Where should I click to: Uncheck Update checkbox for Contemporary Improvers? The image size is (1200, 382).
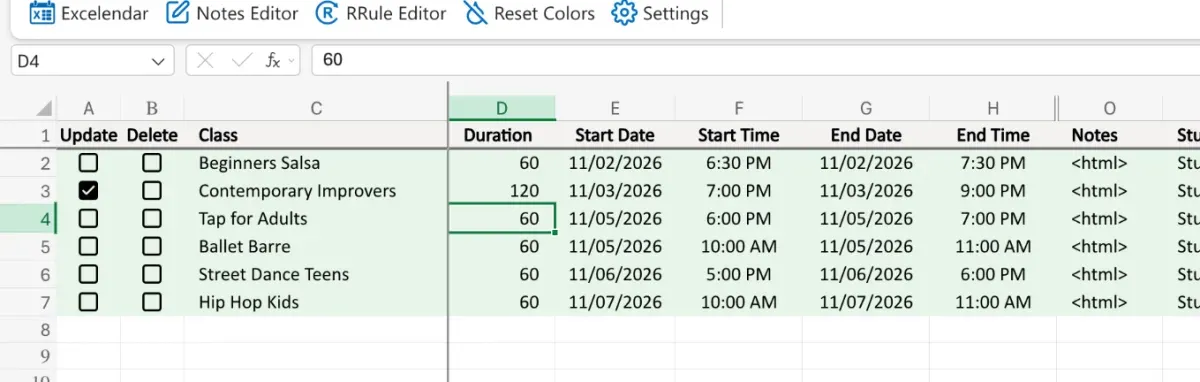(89, 191)
